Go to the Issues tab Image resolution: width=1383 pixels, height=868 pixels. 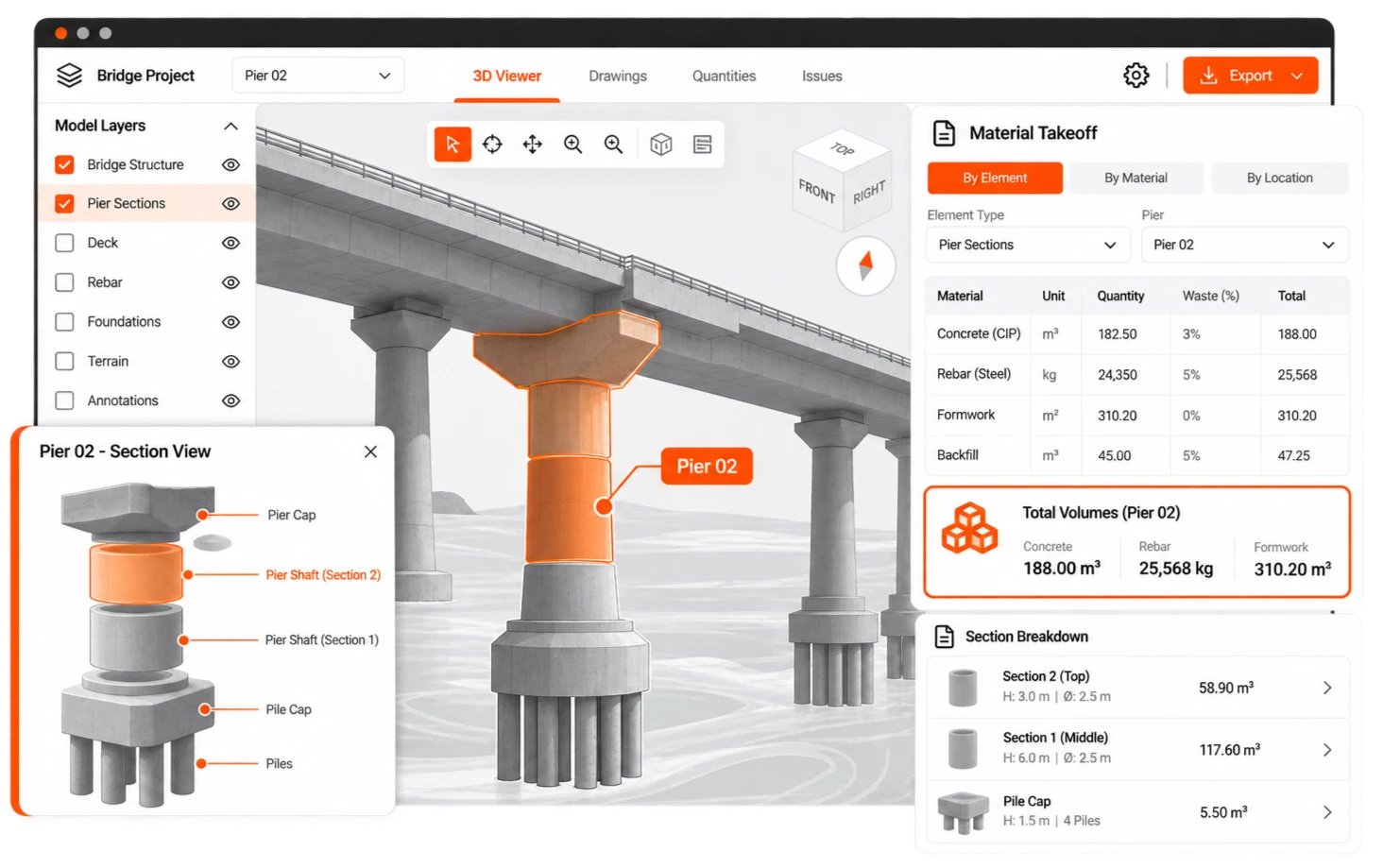coord(822,76)
